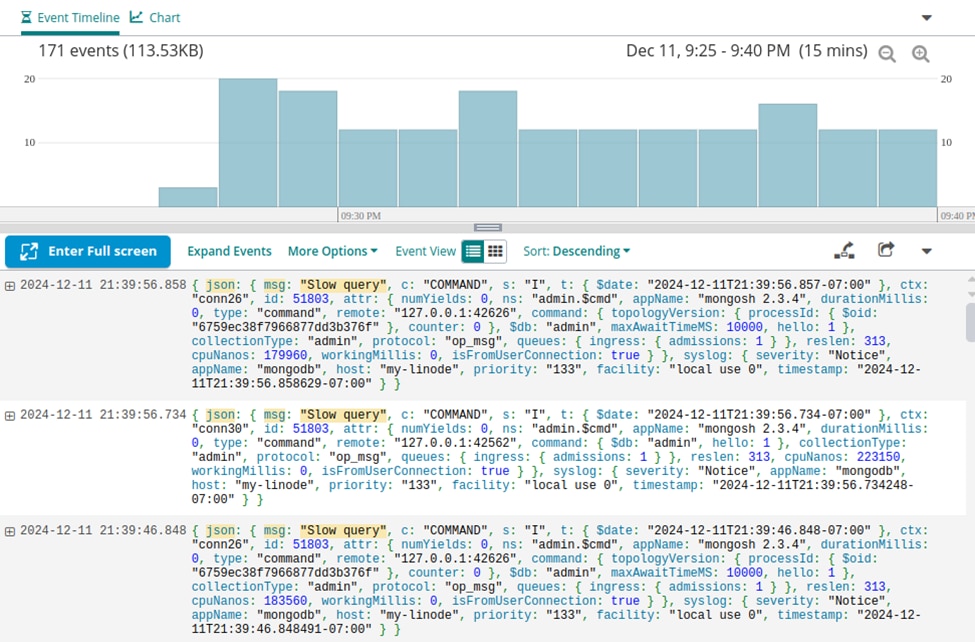Switch Event View to grid layout
The width and height of the screenshot is (975, 642).
[x=495, y=251]
